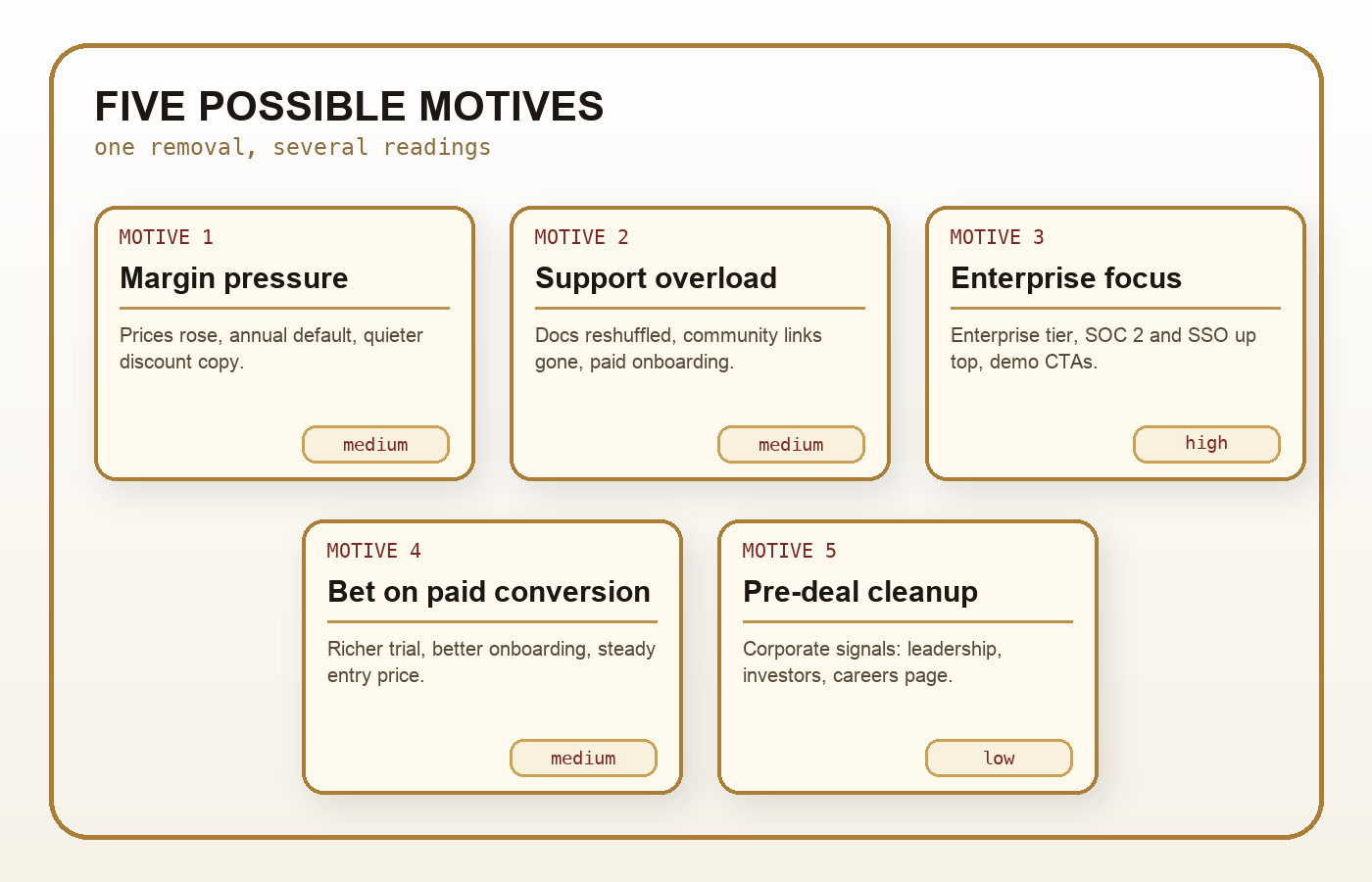
Task: Click the 'MOTIVE 2' label
Action: [x=582, y=237]
